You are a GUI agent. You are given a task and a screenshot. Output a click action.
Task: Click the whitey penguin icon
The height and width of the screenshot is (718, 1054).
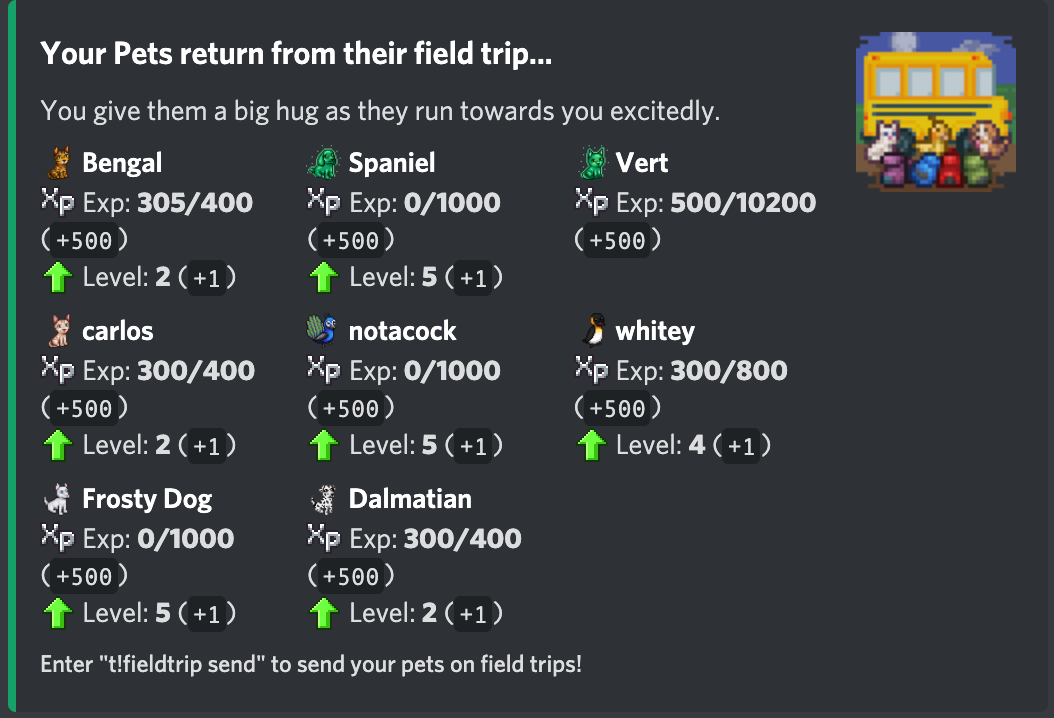click(x=594, y=330)
